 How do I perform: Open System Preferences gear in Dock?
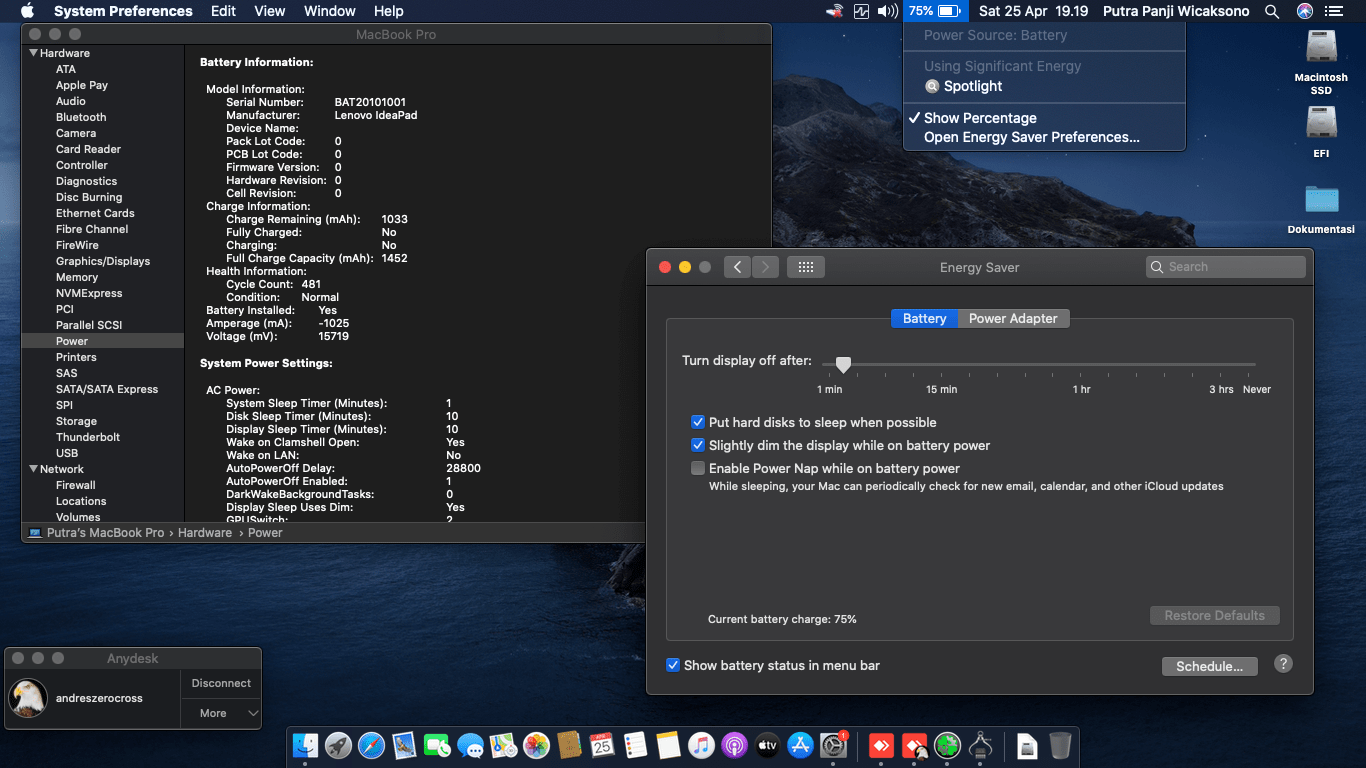[833, 745]
